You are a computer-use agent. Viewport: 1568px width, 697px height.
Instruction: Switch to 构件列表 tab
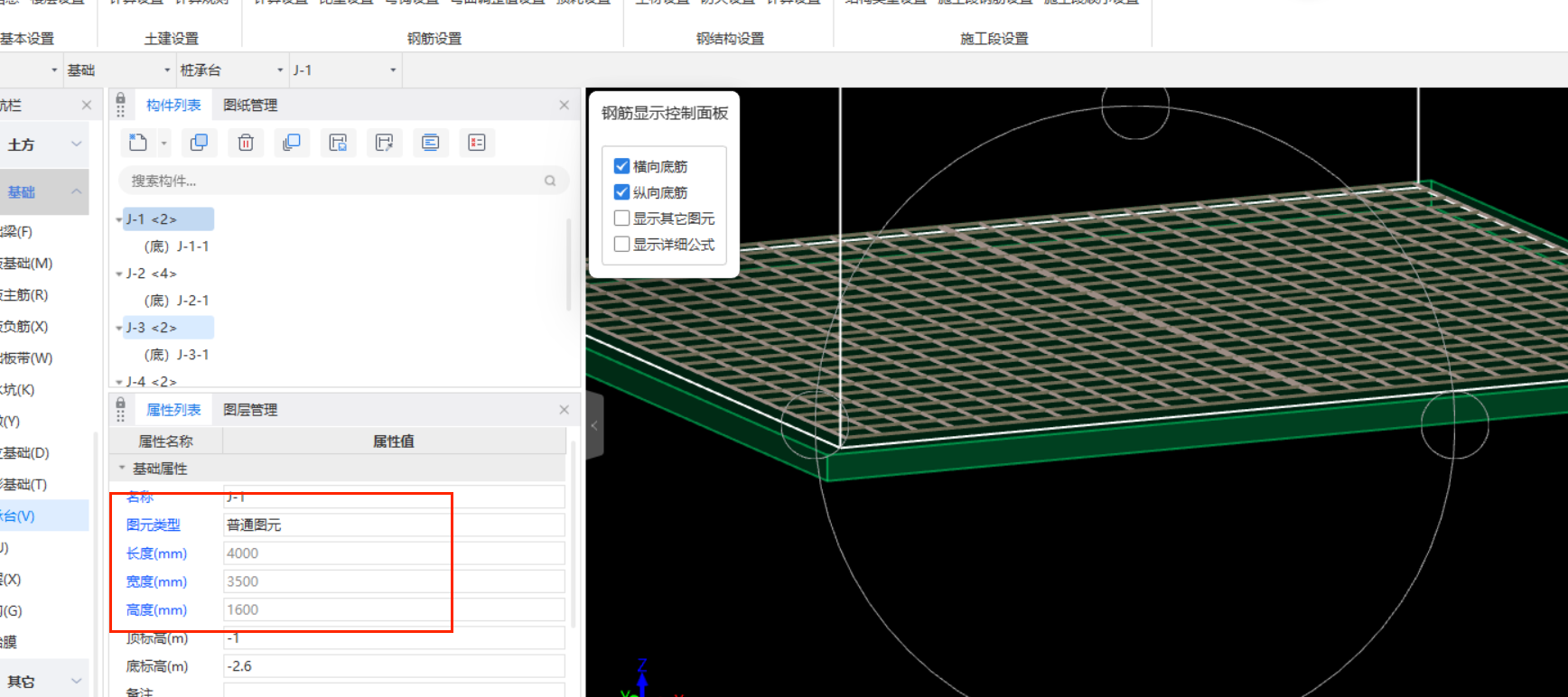(x=173, y=105)
